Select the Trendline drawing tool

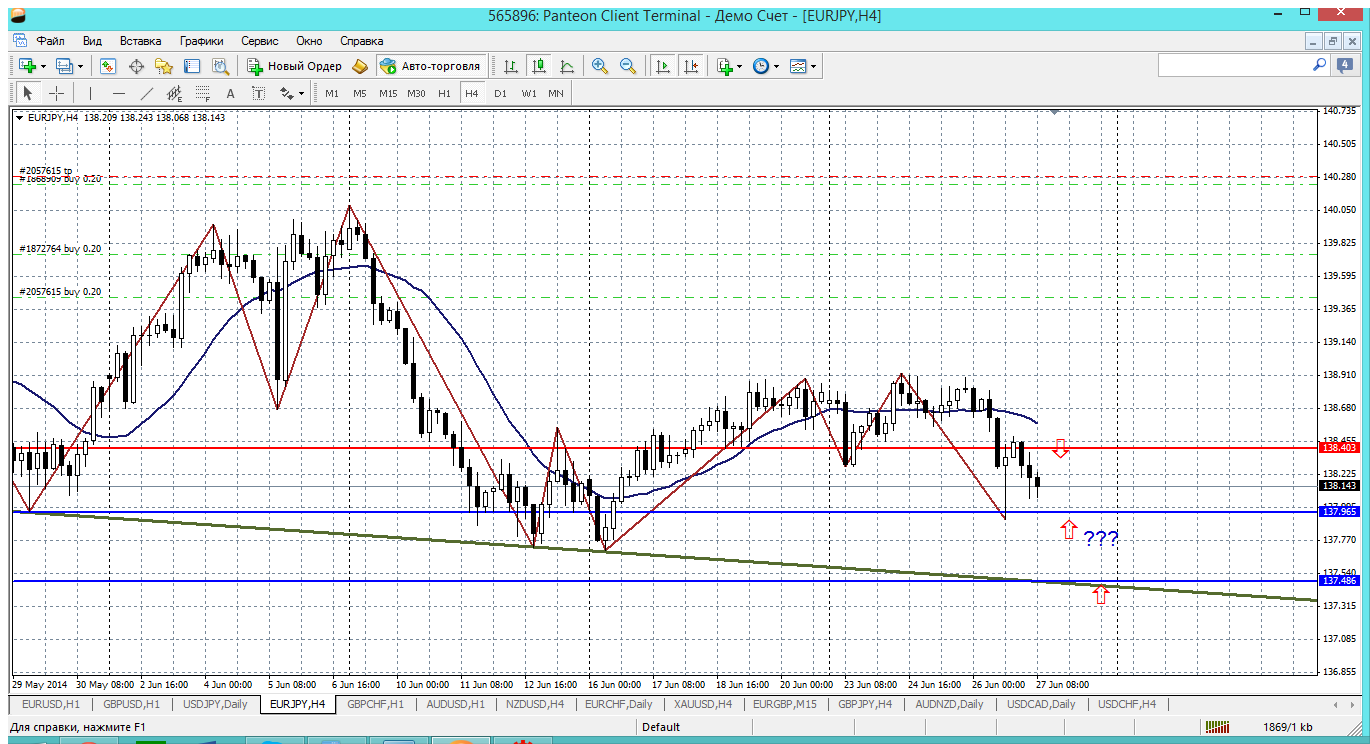(x=147, y=93)
